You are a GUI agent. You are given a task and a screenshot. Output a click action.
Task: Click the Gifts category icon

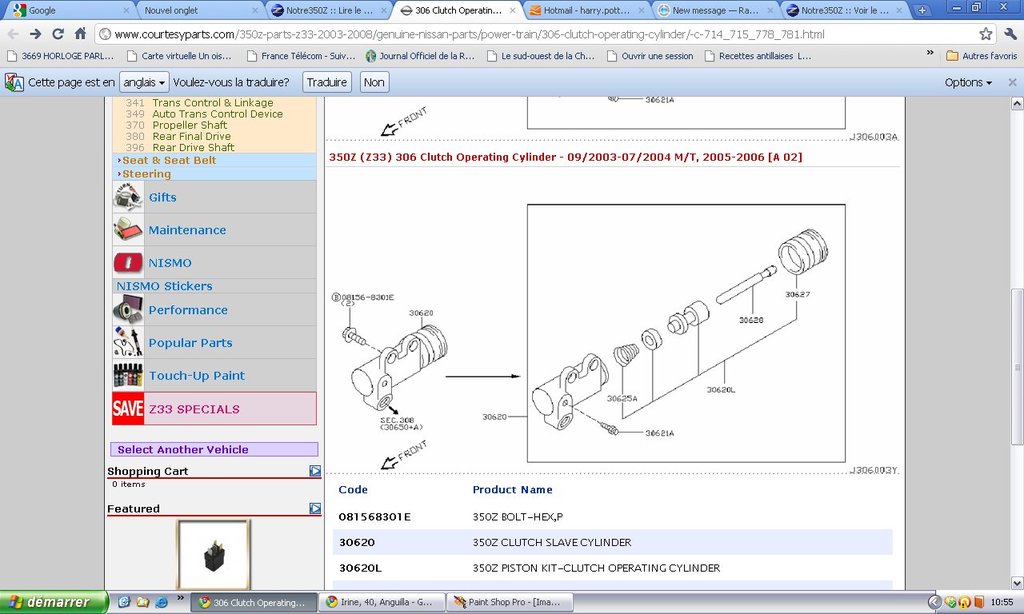(128, 197)
